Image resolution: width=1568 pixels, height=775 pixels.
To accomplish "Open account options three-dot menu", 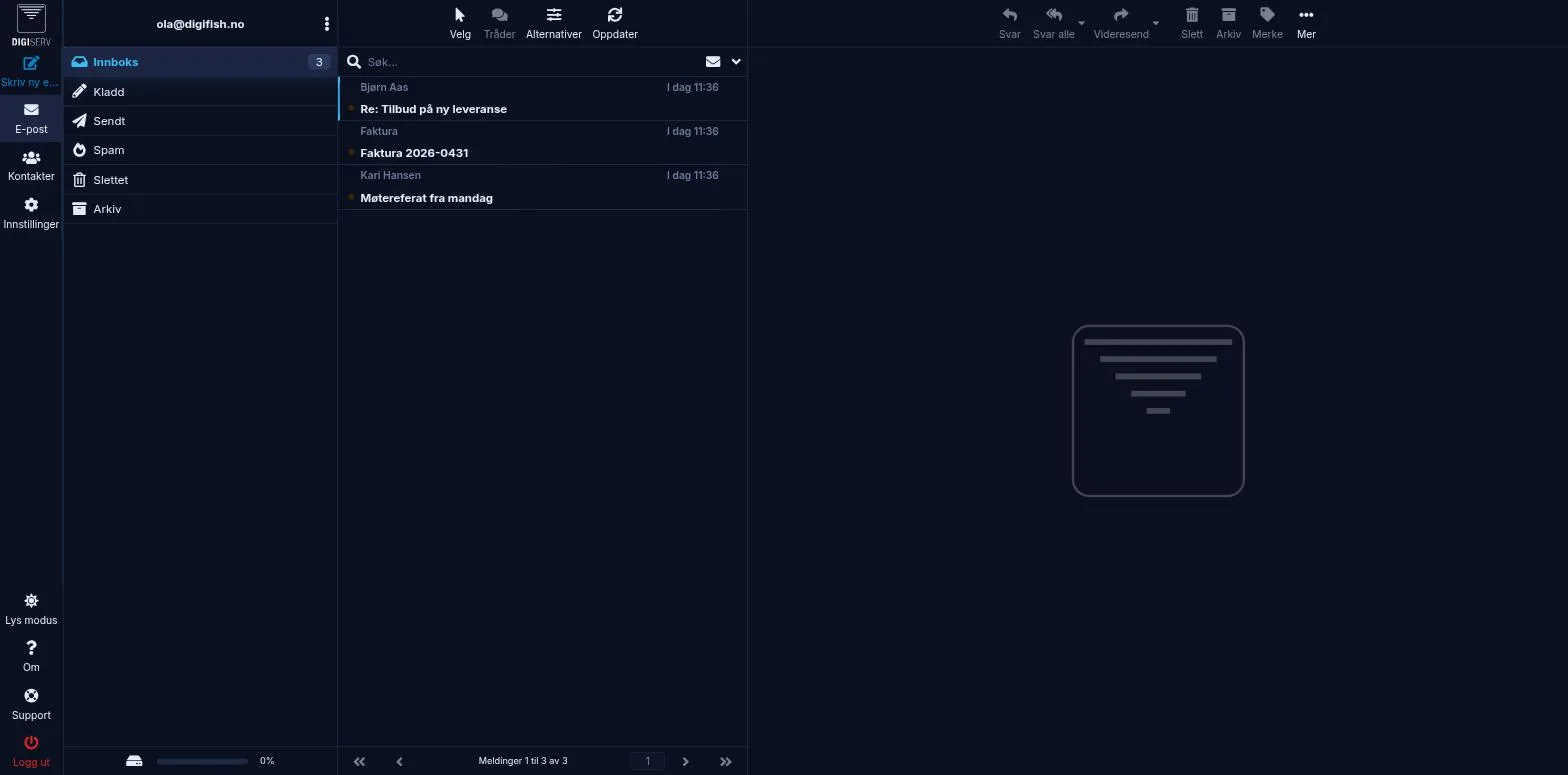I will (x=326, y=24).
